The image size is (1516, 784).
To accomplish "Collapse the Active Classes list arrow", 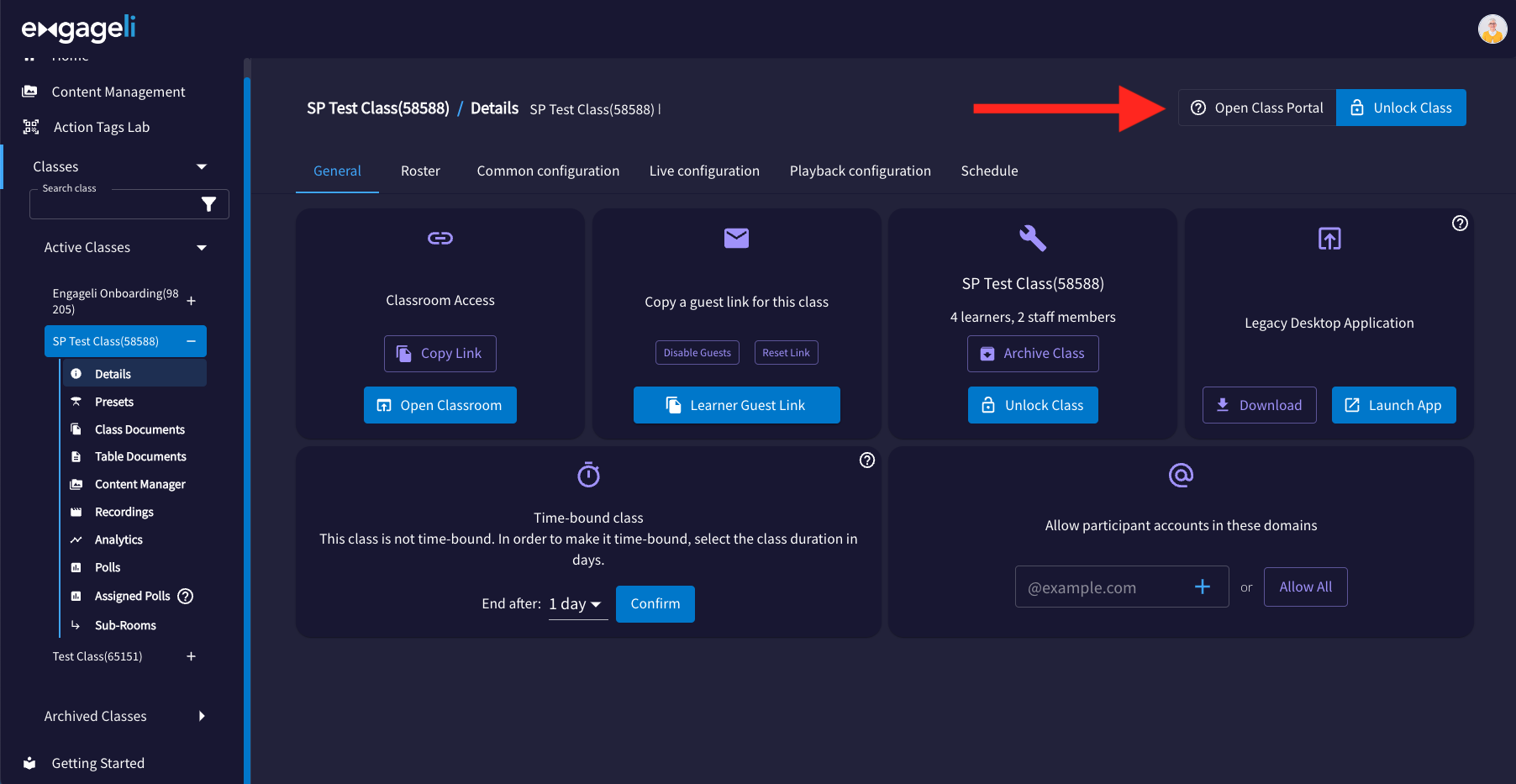I will pyautogui.click(x=202, y=248).
